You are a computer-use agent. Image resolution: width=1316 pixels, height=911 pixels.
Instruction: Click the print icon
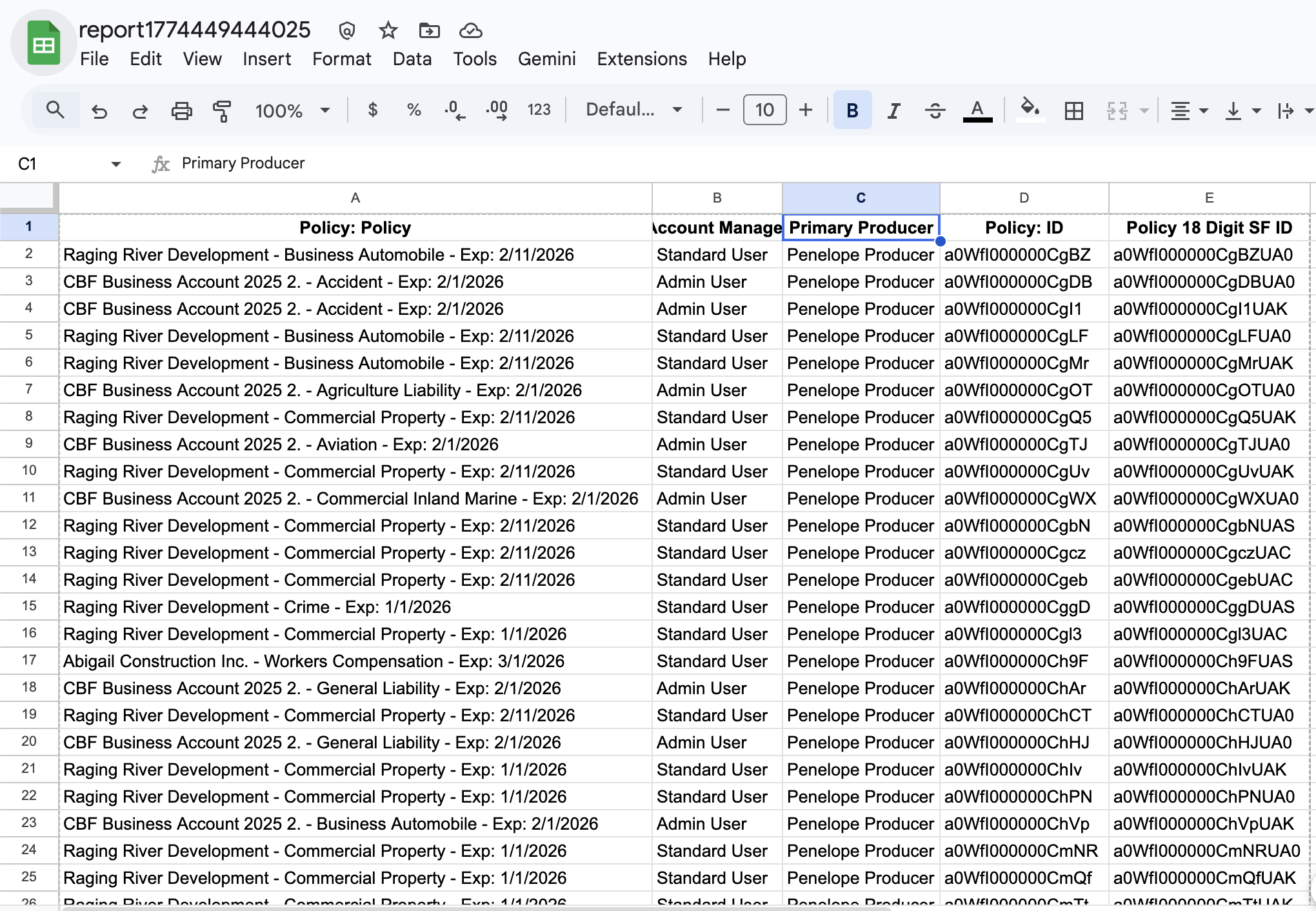[x=181, y=111]
